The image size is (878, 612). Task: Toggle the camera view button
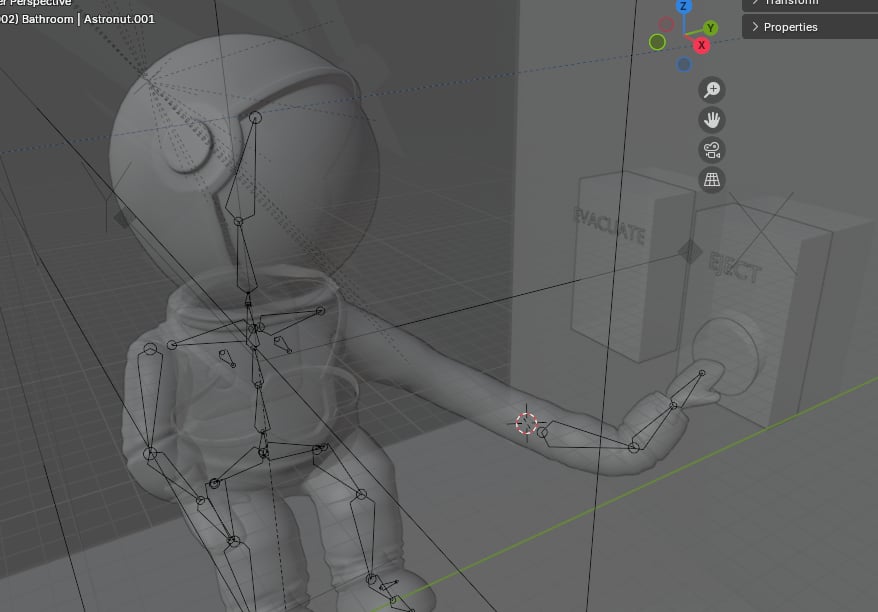713,150
